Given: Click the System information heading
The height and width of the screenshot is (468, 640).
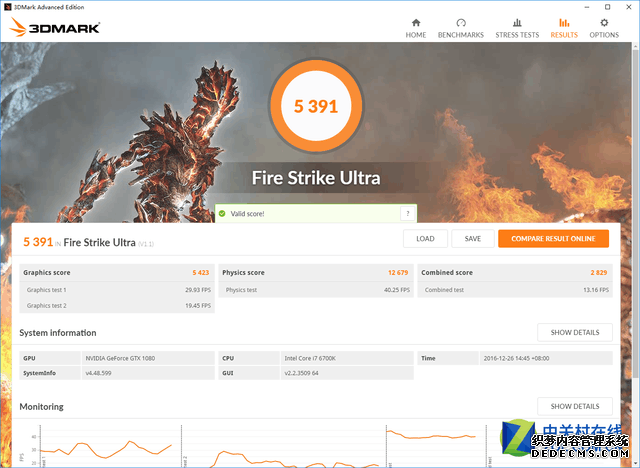Looking at the screenshot, I should click(58, 333).
